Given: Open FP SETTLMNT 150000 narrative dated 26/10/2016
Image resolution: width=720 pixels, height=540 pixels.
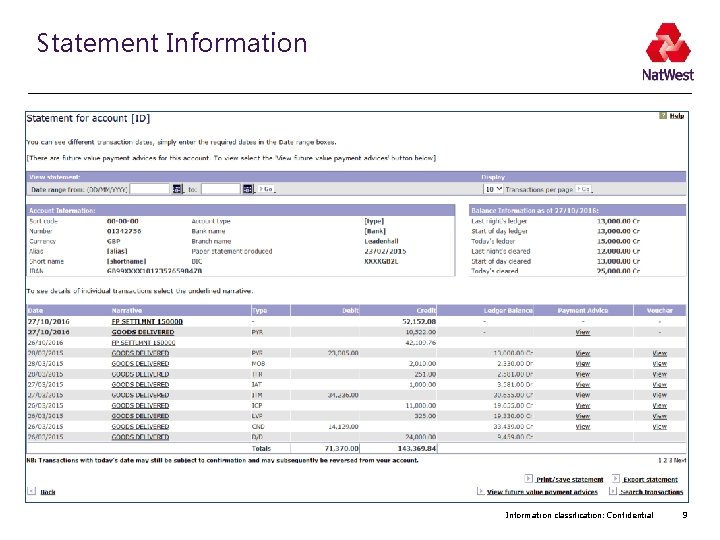Looking at the screenshot, I should (x=143, y=343).
